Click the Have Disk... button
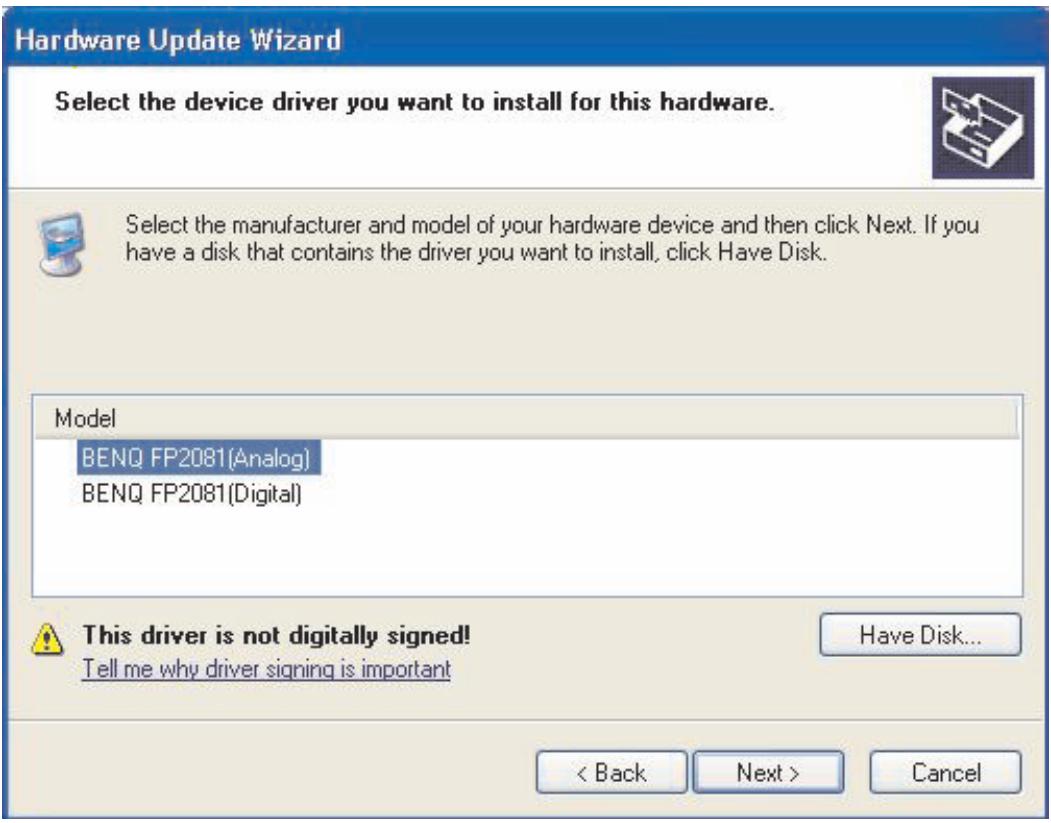 point(920,635)
